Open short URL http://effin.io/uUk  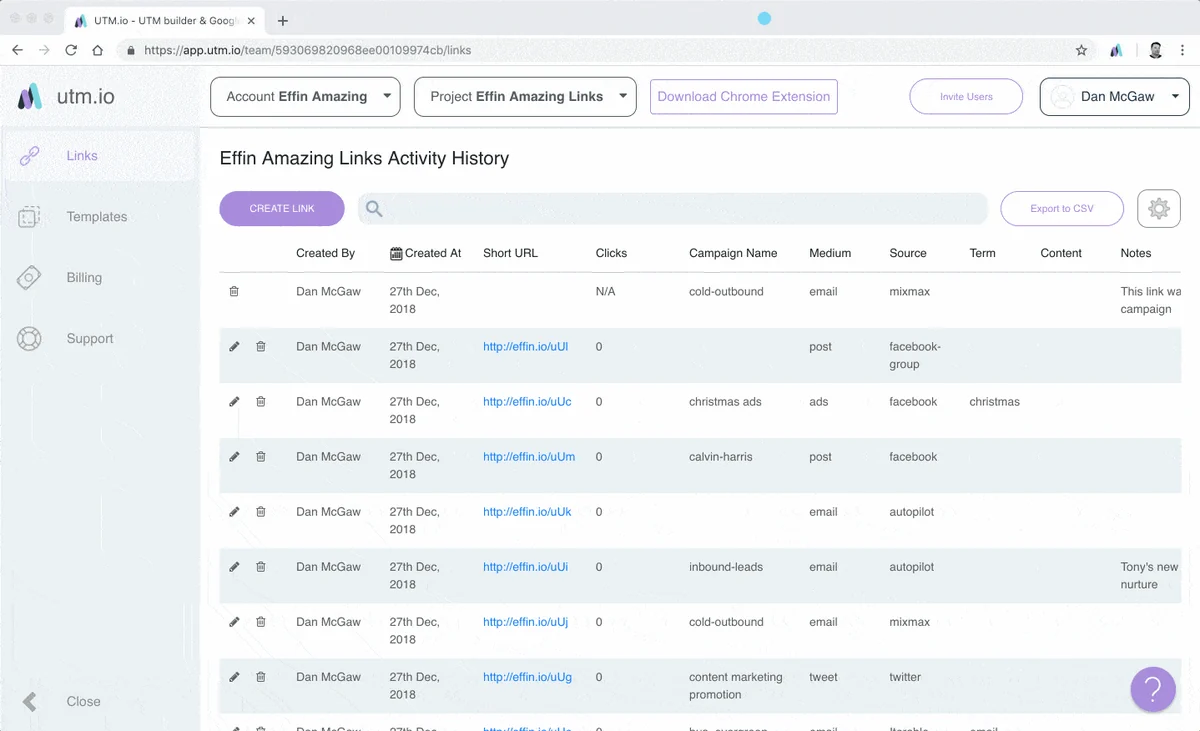pyautogui.click(x=527, y=512)
